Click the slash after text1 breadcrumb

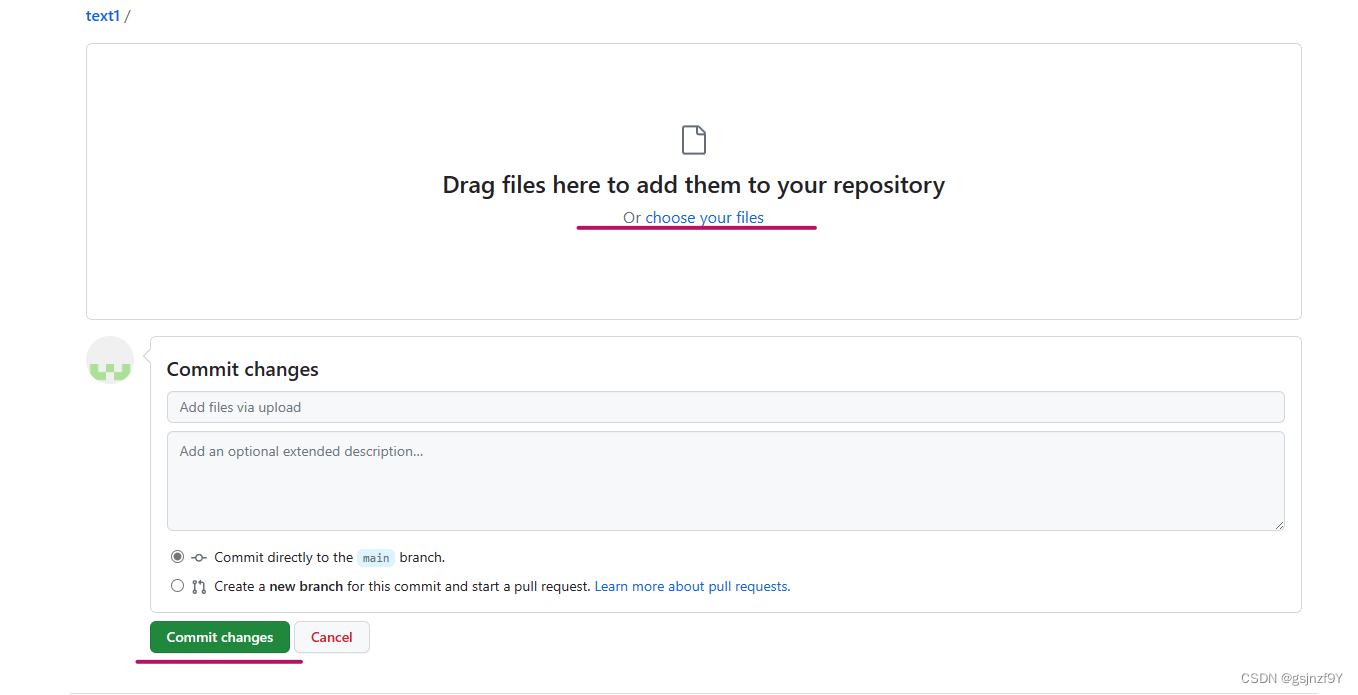click(x=125, y=15)
